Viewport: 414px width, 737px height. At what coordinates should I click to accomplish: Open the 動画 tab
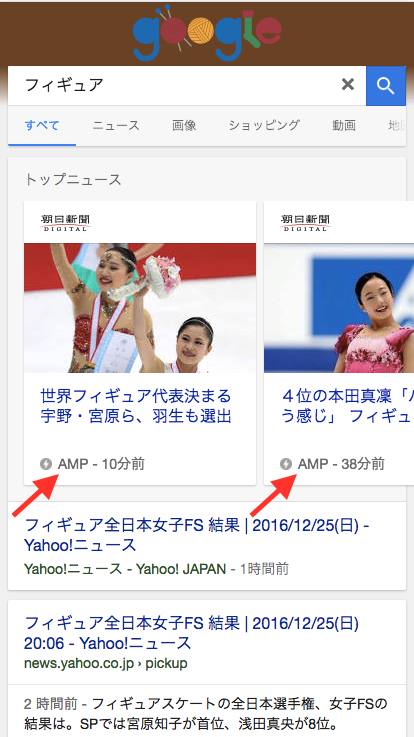click(x=344, y=125)
